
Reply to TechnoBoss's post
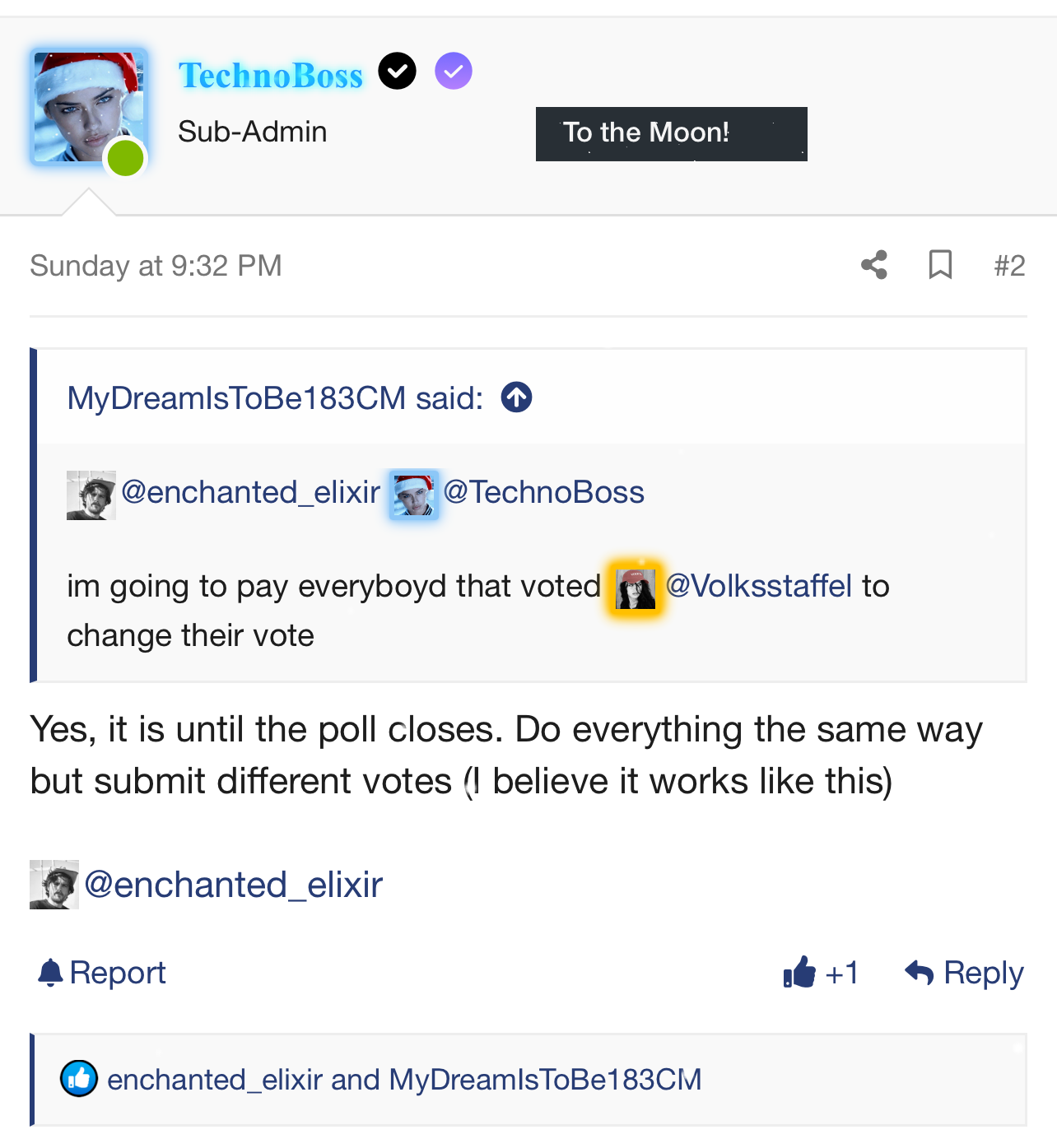coord(964,973)
